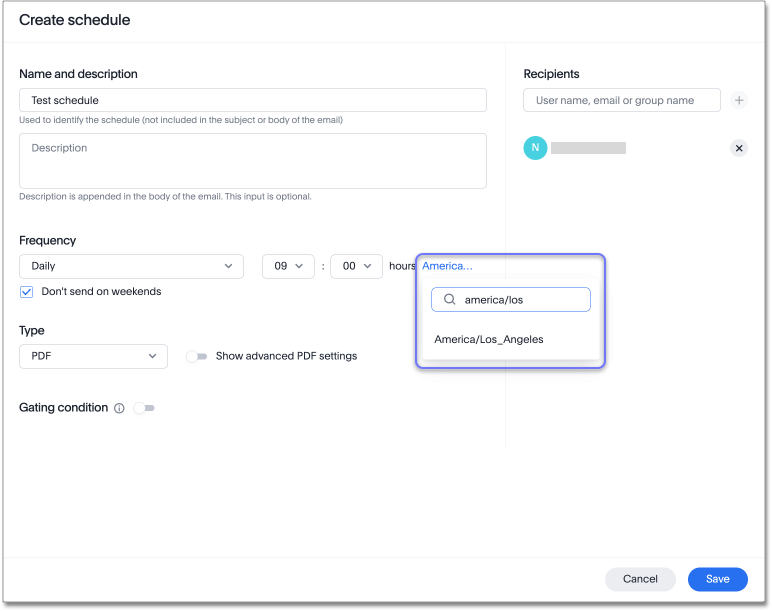Viewport: 772px width, 611px height.
Task: Open the hour dropdown showing 09
Action: (x=288, y=266)
